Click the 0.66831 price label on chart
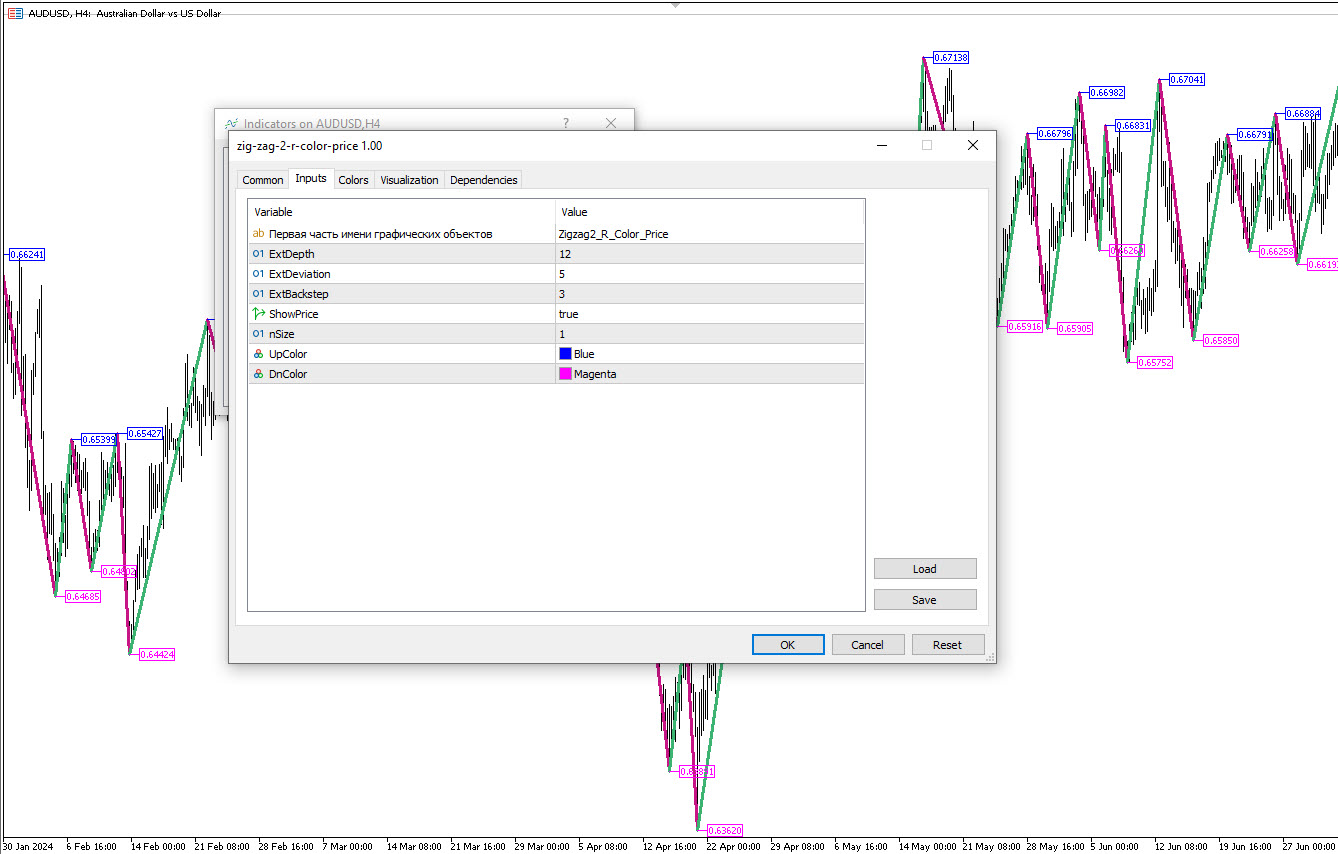 [1134, 126]
